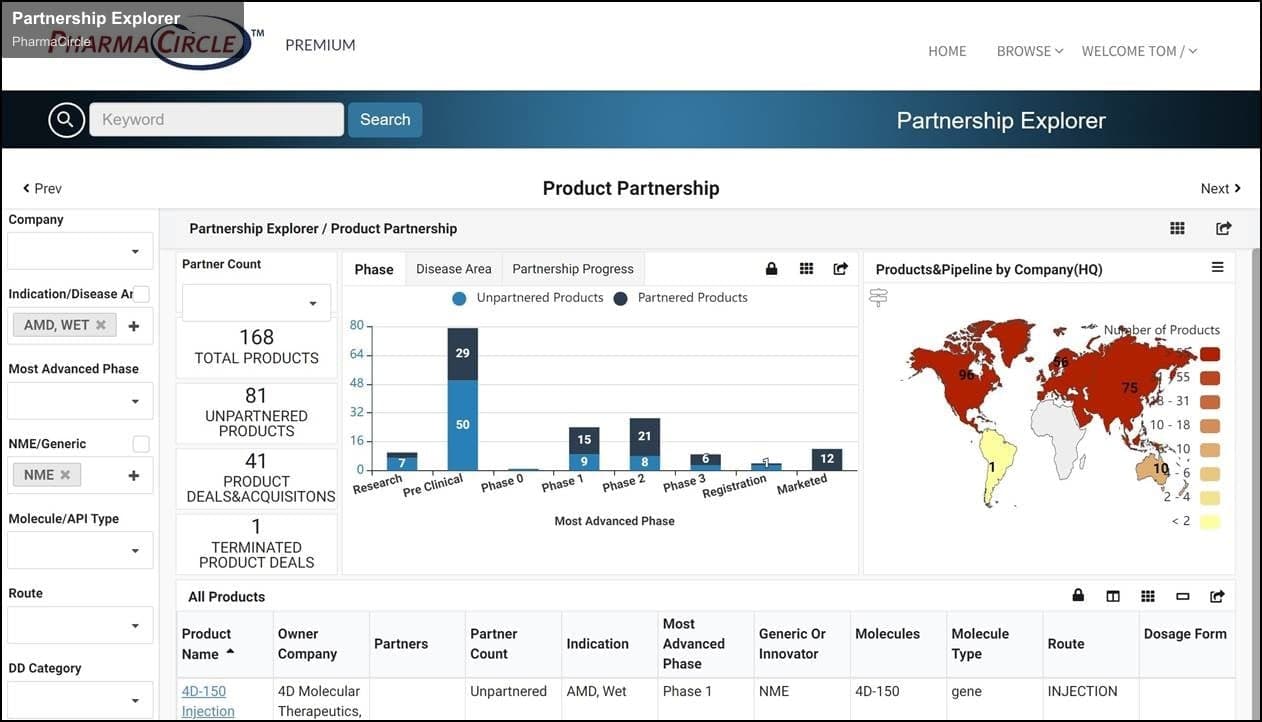Viewport: 1262px width, 722px height.
Task: Click the lightest yellow '< 2' legend swatch
Action: tap(1209, 521)
